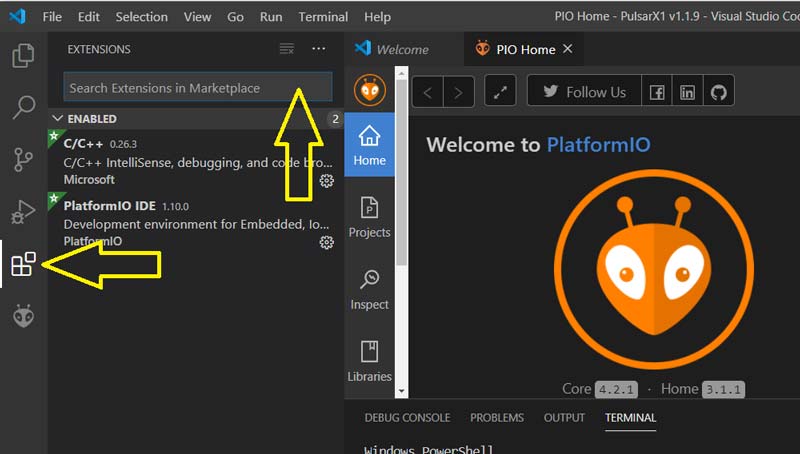Open the File menu
The height and width of the screenshot is (454, 800).
coord(52,17)
